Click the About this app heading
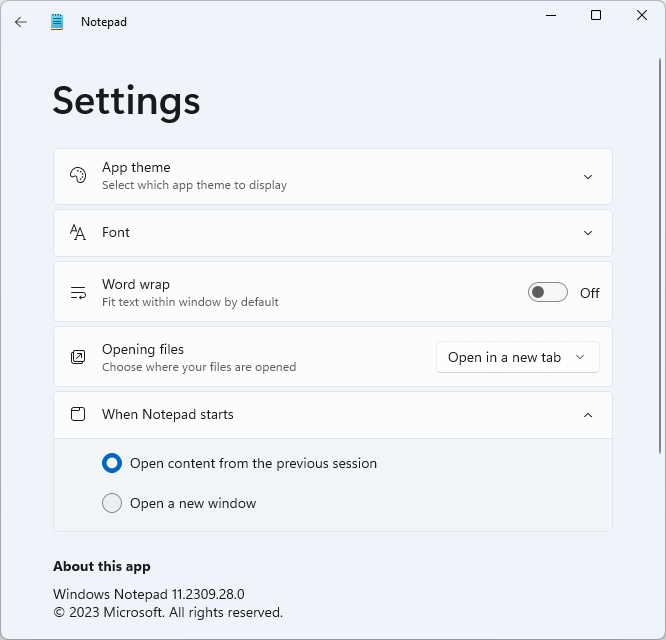The width and height of the screenshot is (666, 640). pyautogui.click(x=102, y=566)
